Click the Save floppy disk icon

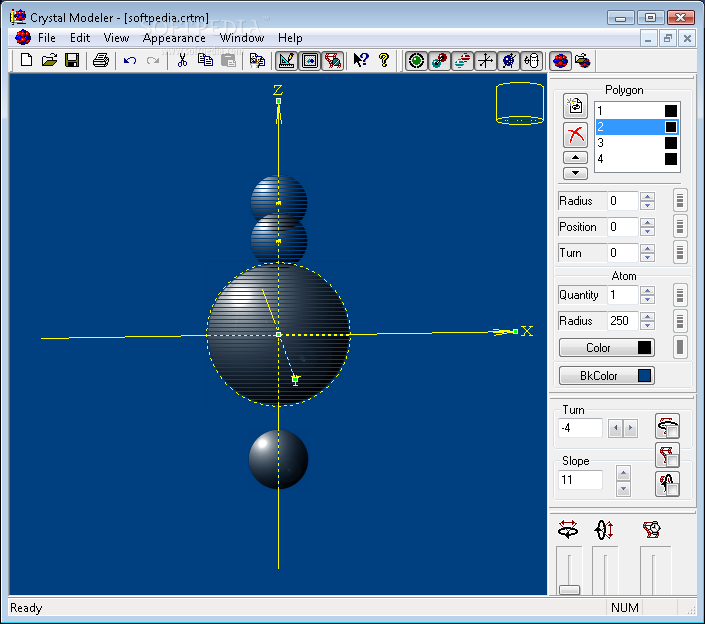(x=72, y=60)
